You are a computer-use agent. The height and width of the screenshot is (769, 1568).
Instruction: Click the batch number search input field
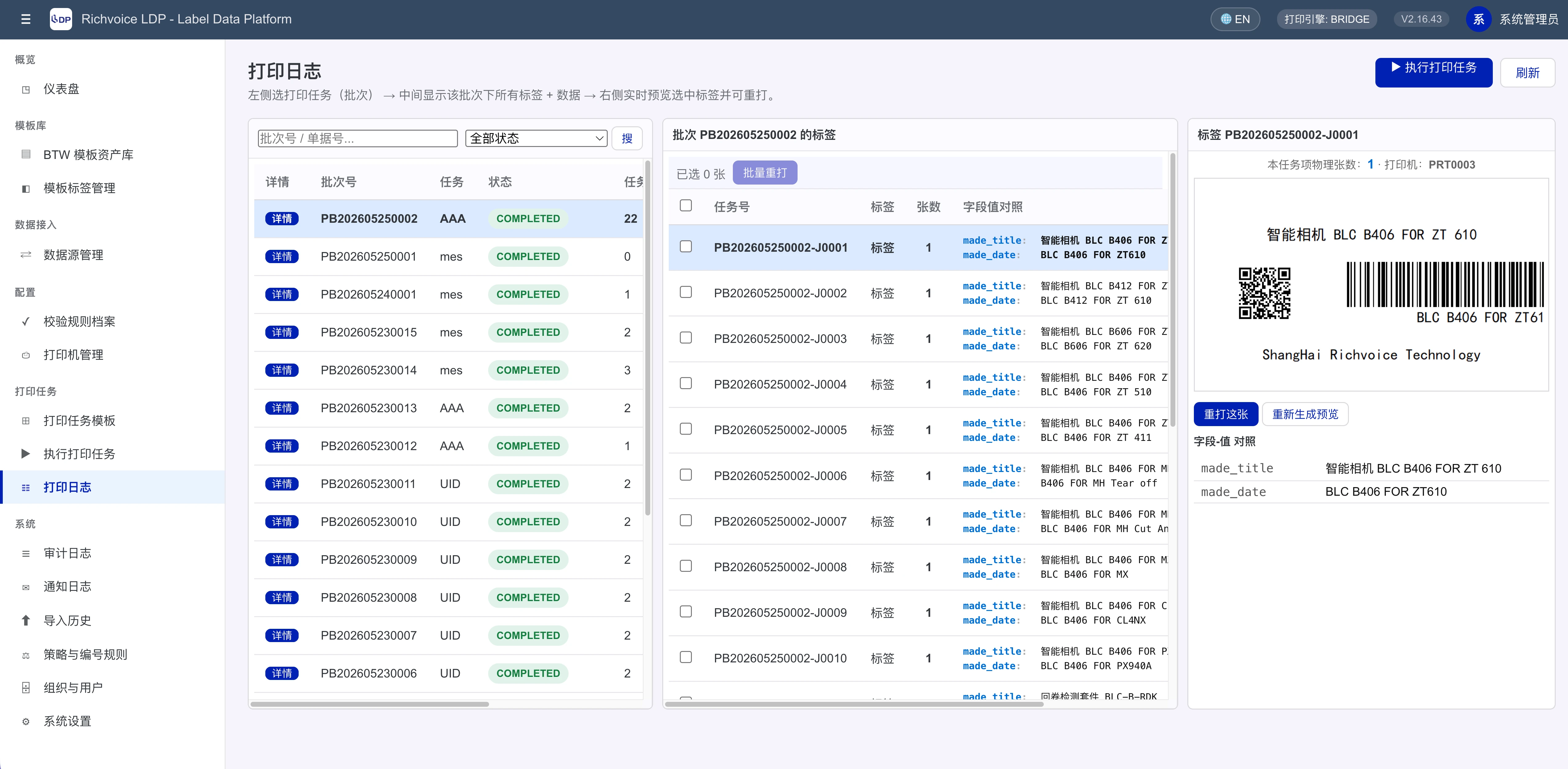[x=357, y=138]
